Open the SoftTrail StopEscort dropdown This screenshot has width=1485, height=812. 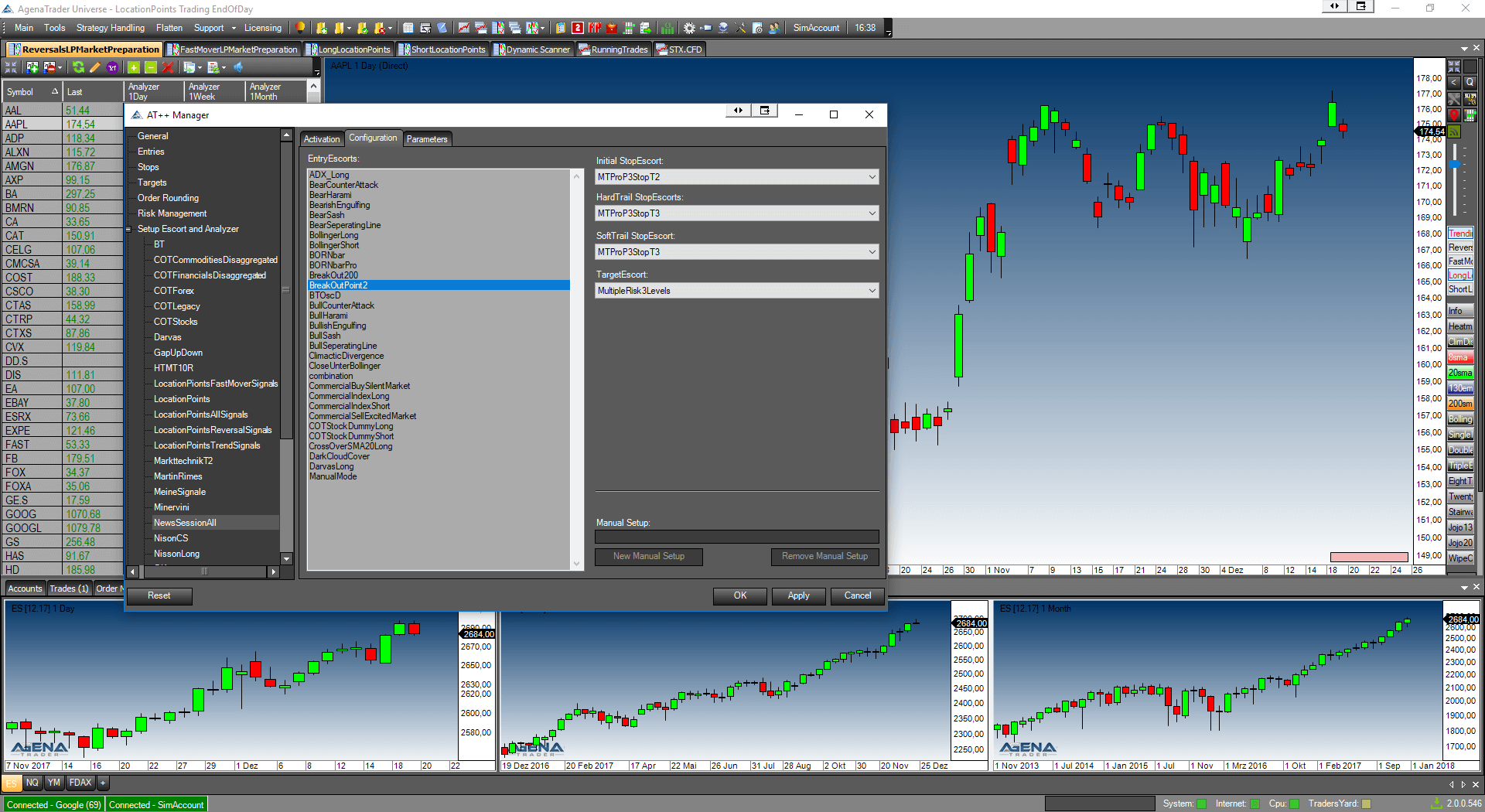(736, 252)
